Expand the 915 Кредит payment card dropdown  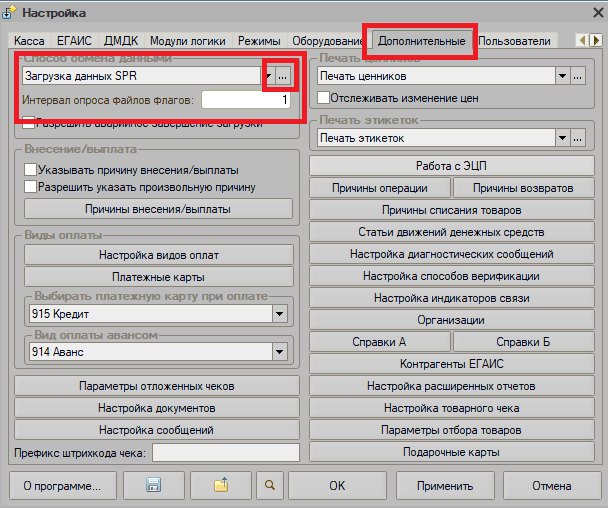pyautogui.click(x=280, y=314)
